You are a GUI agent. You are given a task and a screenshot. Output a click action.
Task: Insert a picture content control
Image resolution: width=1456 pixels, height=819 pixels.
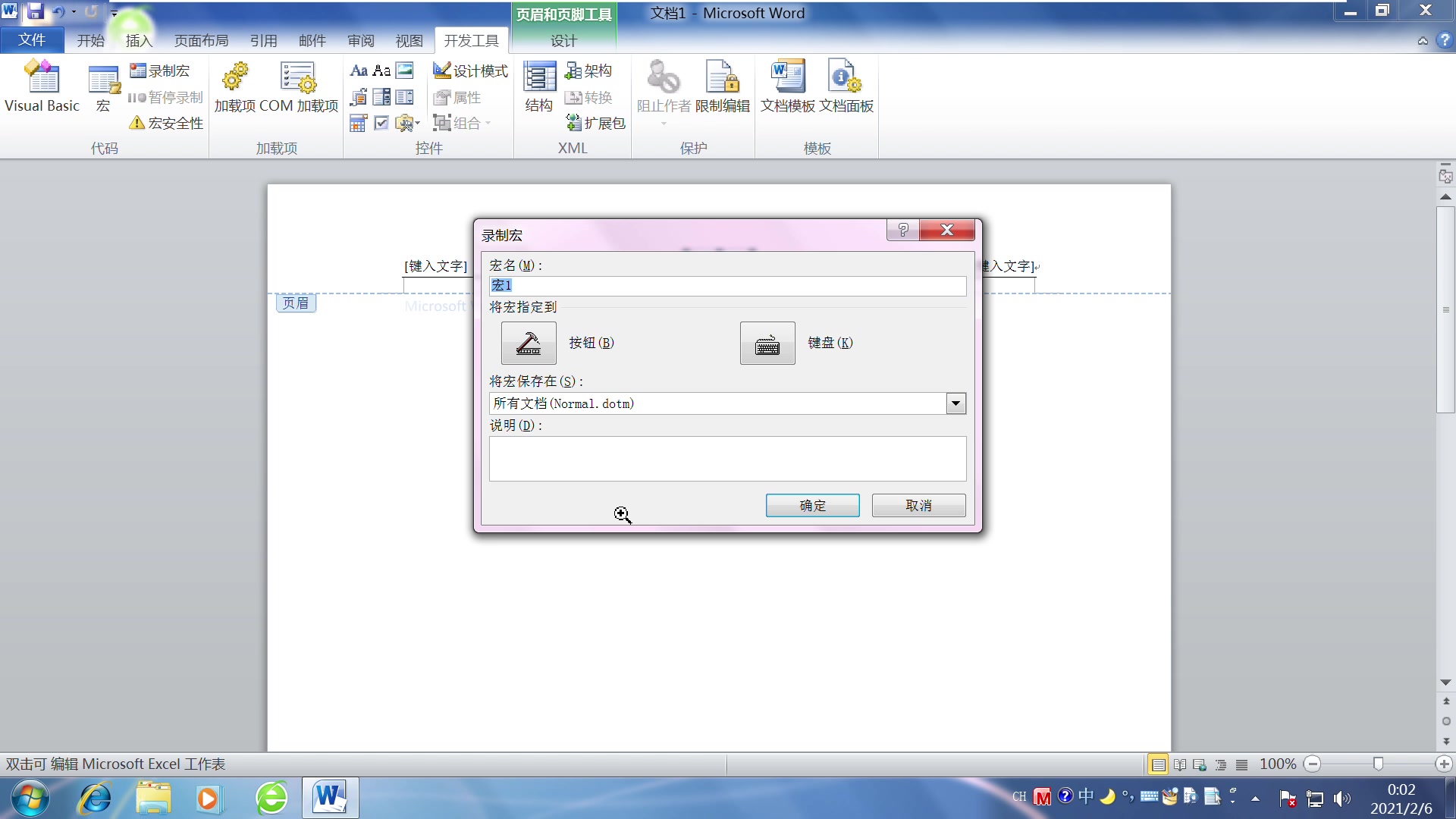point(404,70)
